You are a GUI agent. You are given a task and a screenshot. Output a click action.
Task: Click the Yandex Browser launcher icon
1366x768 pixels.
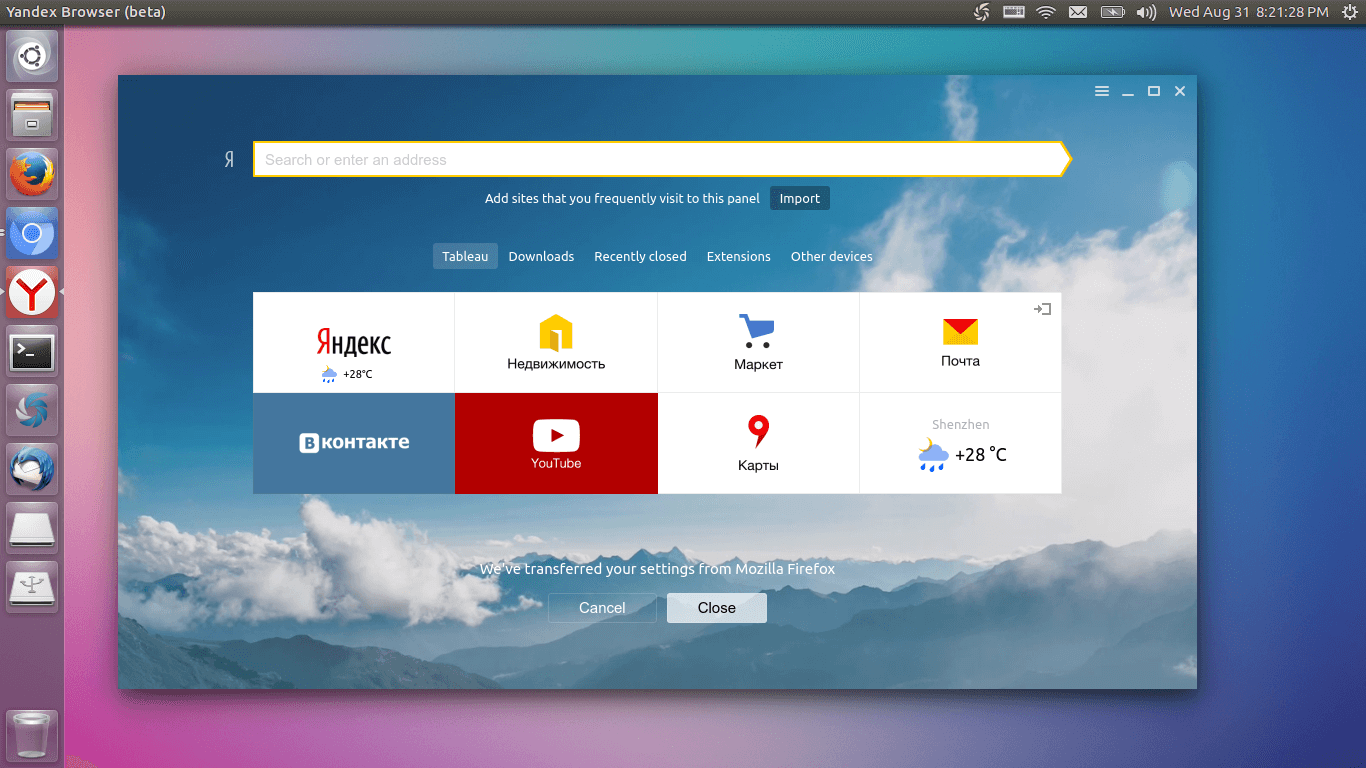32,292
